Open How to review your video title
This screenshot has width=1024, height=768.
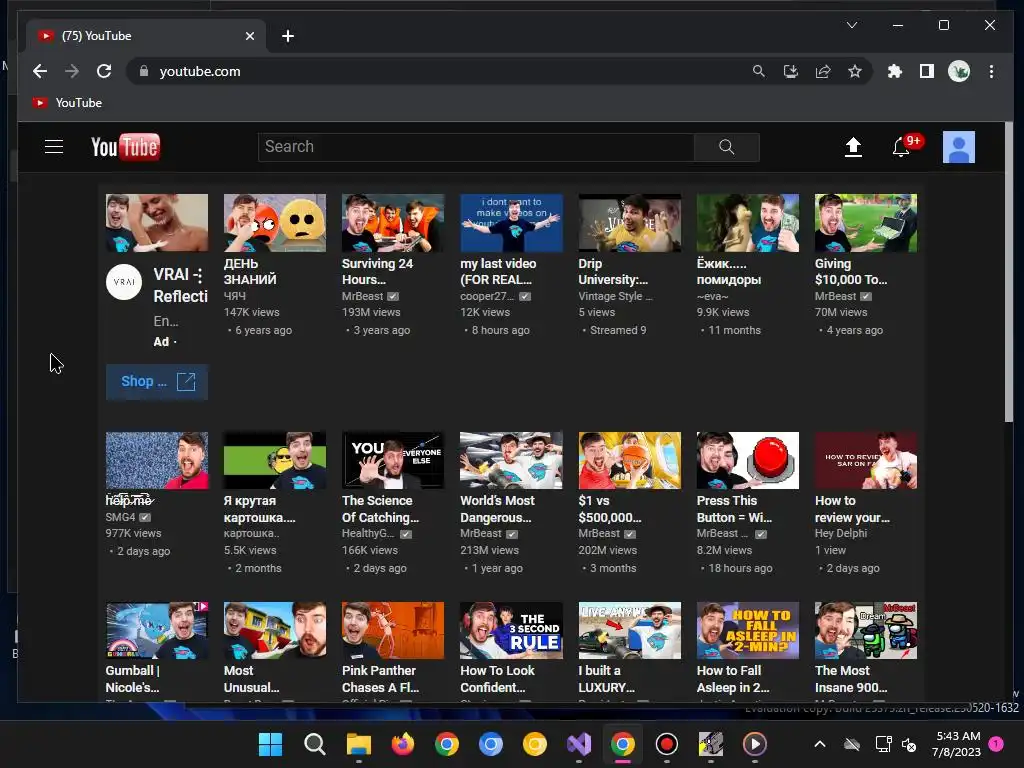[852, 509]
